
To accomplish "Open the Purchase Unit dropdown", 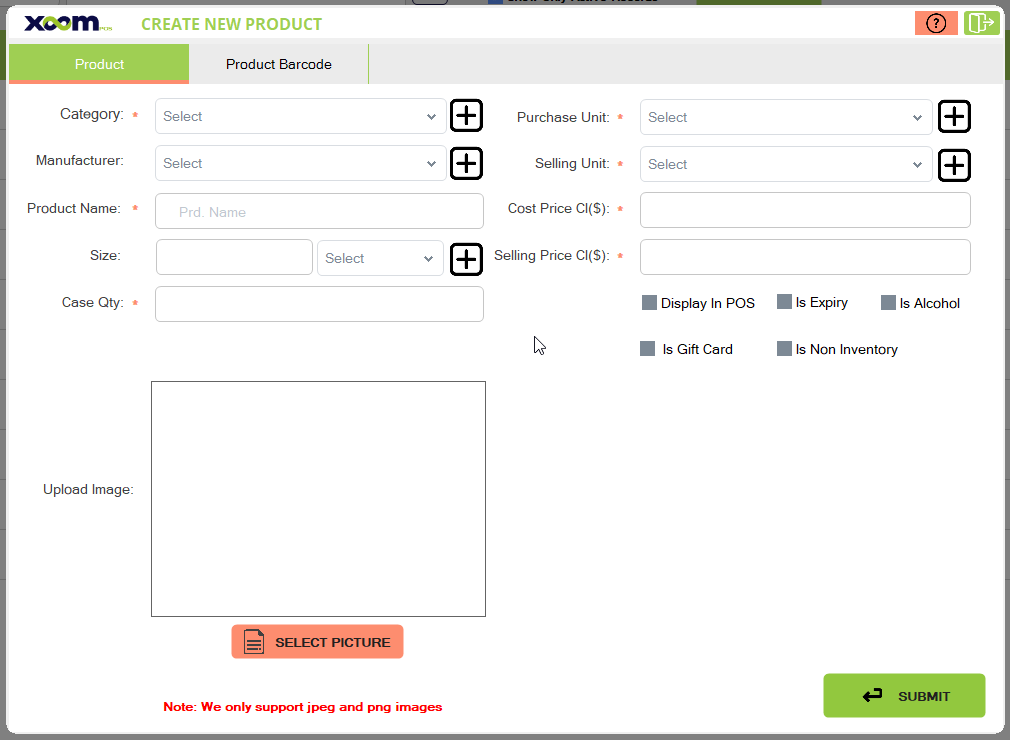I will tap(785, 117).
